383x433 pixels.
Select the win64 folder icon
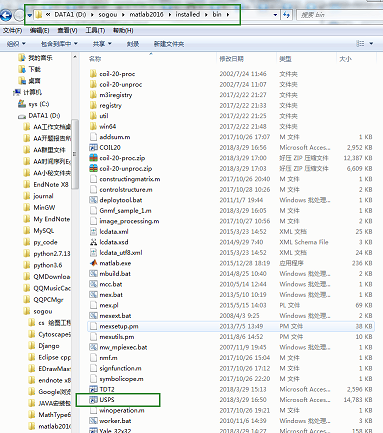[93, 126]
